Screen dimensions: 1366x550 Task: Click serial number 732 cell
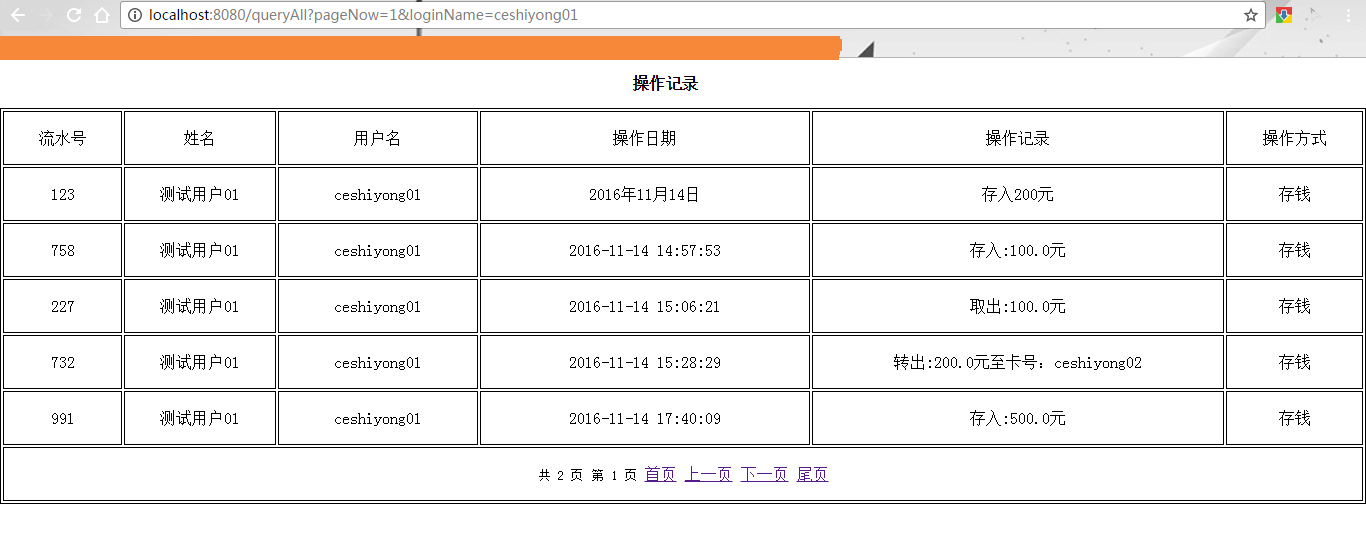63,362
